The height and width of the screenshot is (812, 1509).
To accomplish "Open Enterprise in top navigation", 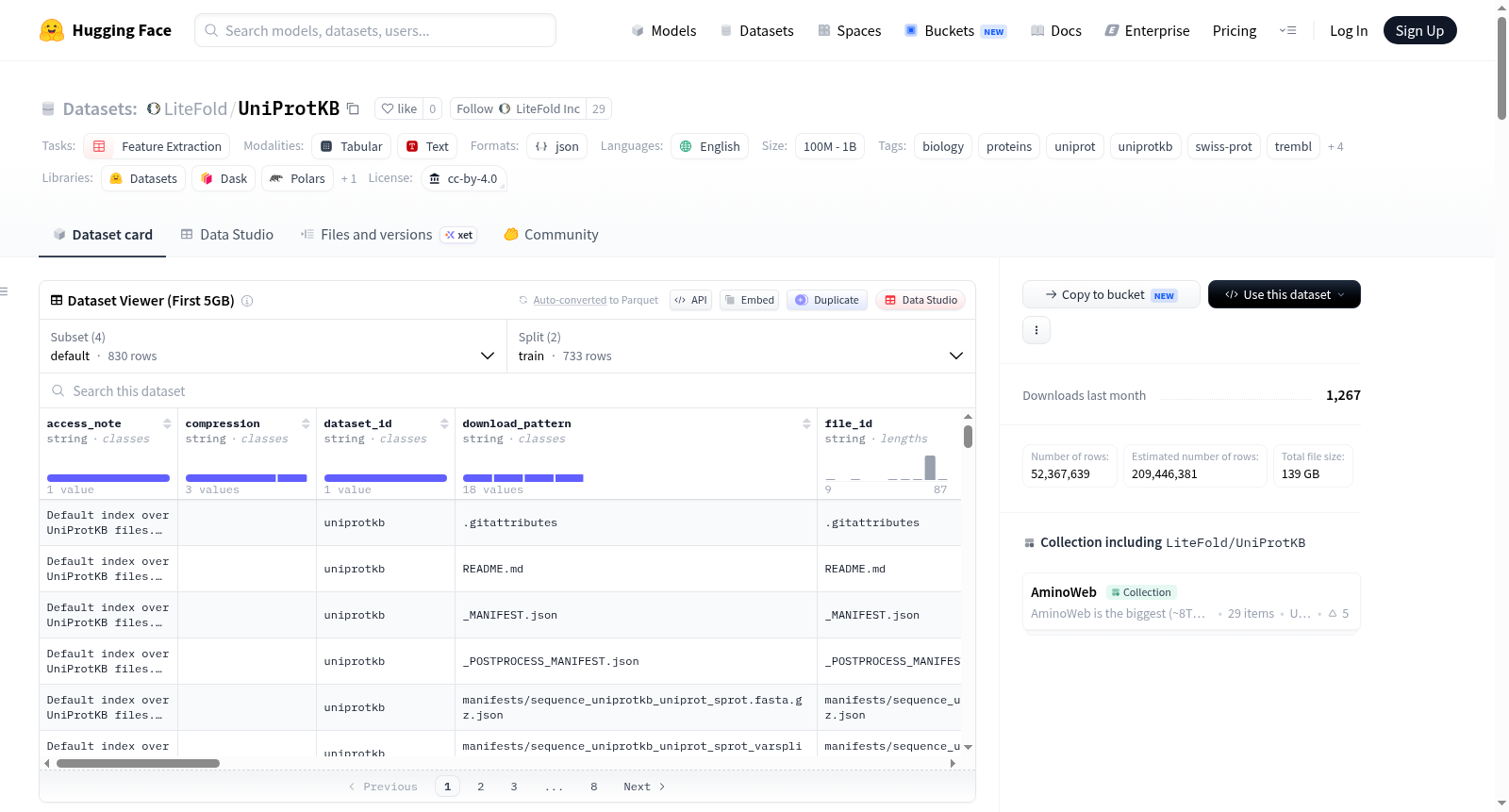I will (x=1147, y=30).
